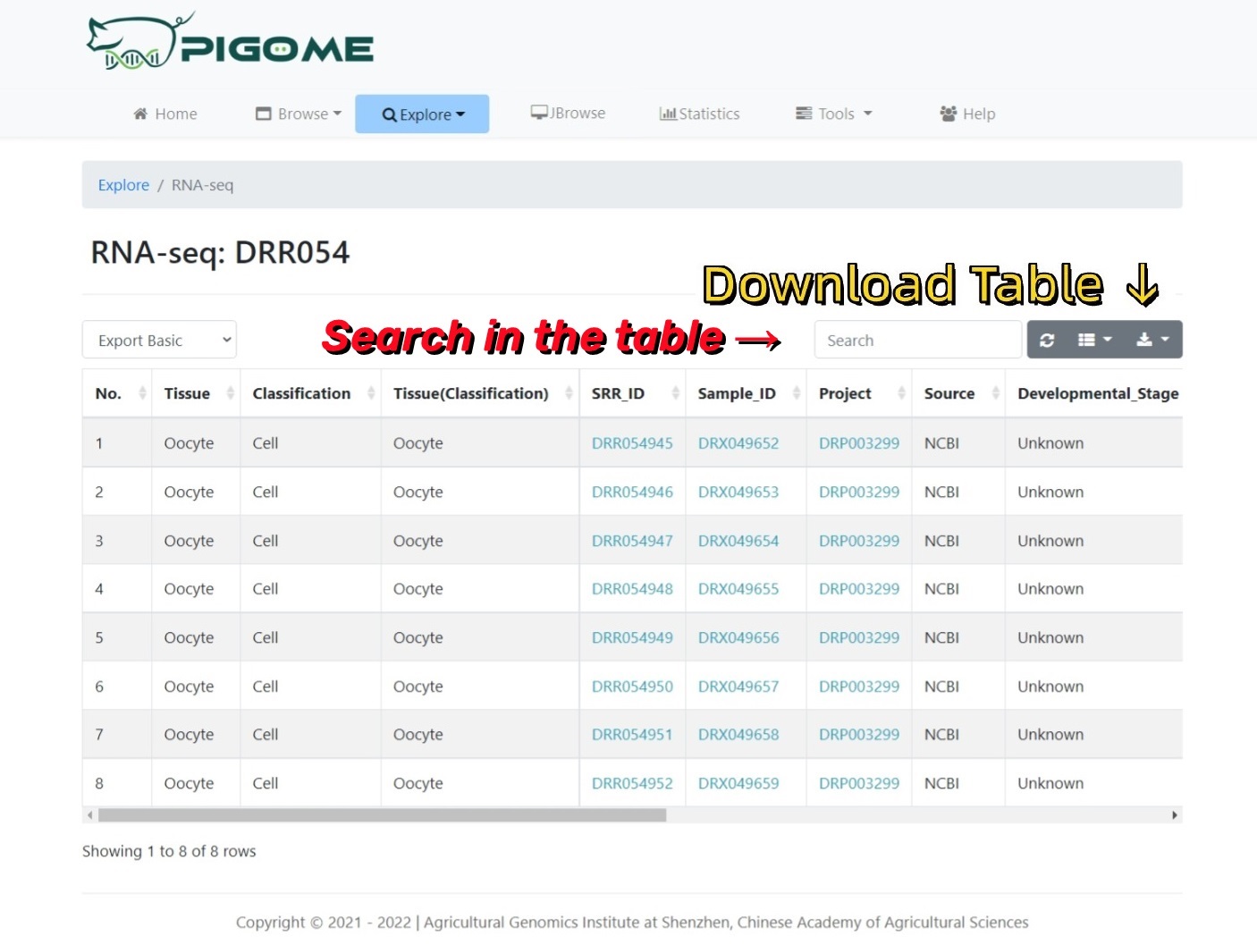Screen dimensions: 1257x952
Task: Expand the Tools menu
Action: click(833, 114)
